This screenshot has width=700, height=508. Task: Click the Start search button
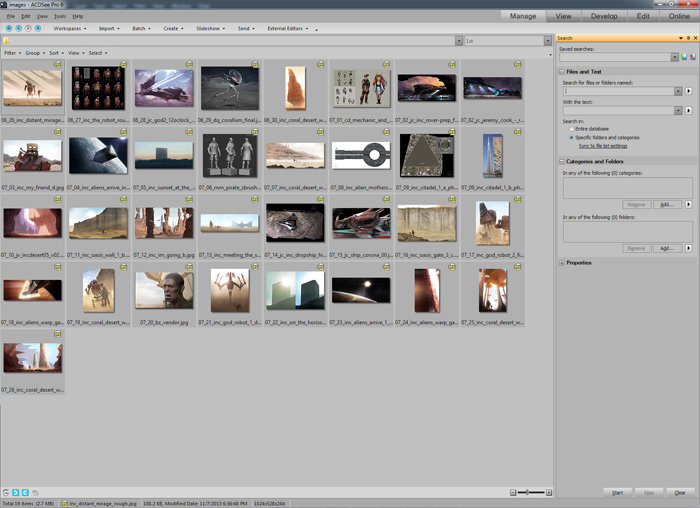point(620,492)
